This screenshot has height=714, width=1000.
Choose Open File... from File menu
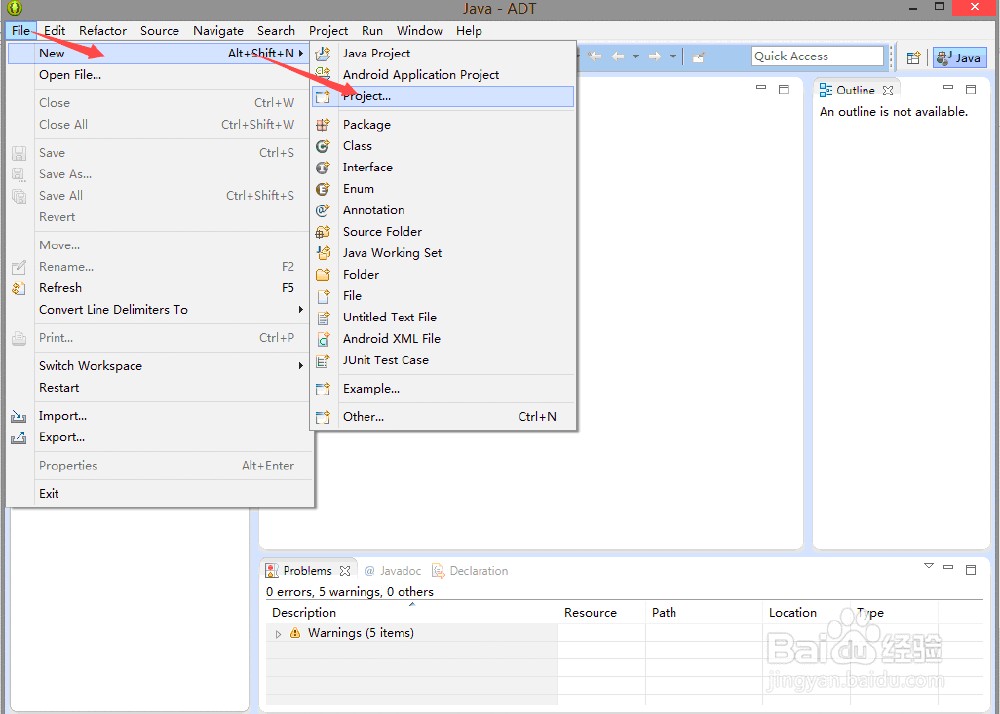click(x=158, y=75)
